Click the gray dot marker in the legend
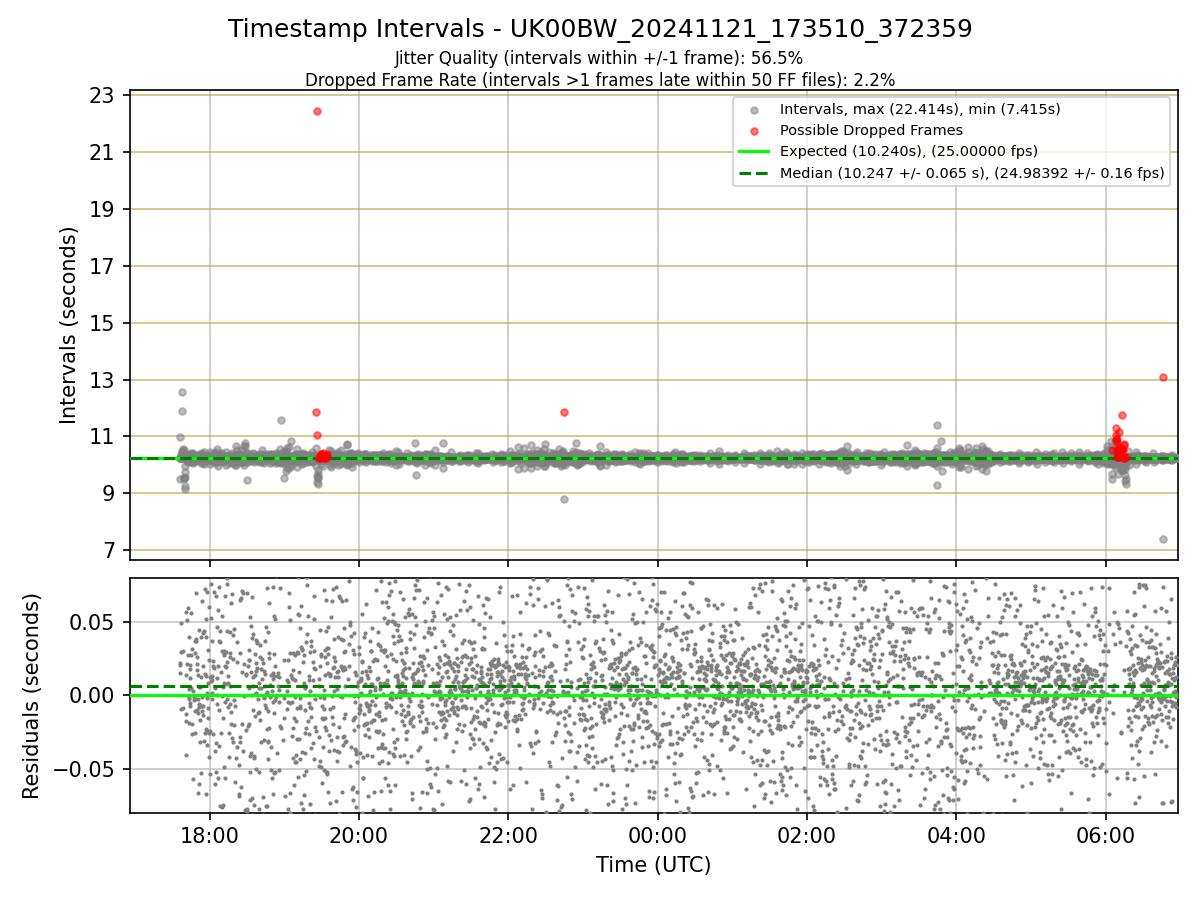The width and height of the screenshot is (1200, 900). (754, 110)
